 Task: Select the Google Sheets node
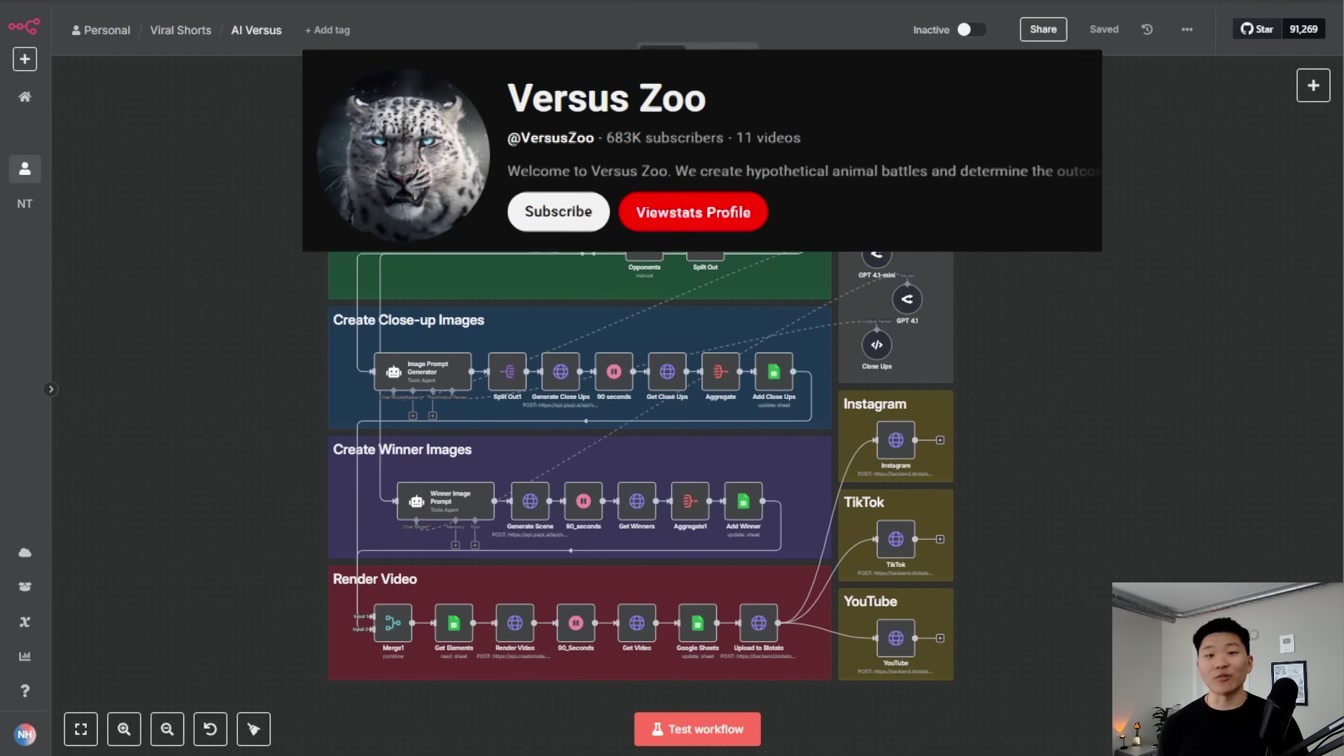point(697,623)
